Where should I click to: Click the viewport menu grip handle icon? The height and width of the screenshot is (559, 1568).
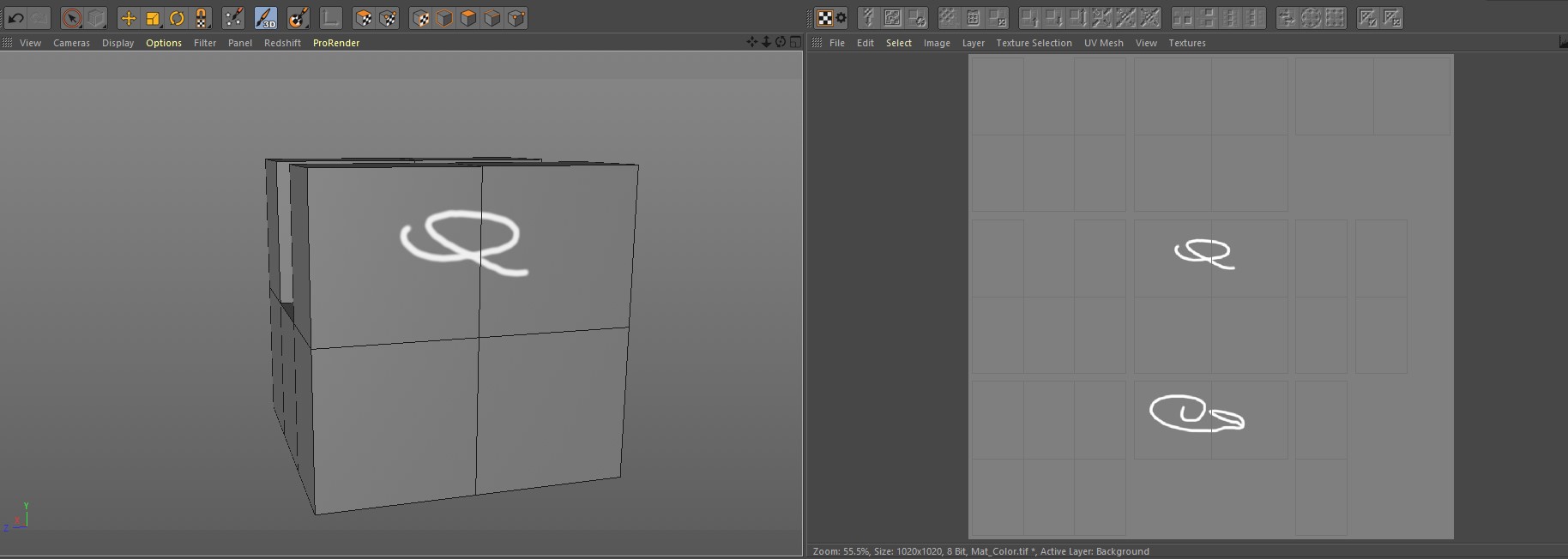(7, 42)
